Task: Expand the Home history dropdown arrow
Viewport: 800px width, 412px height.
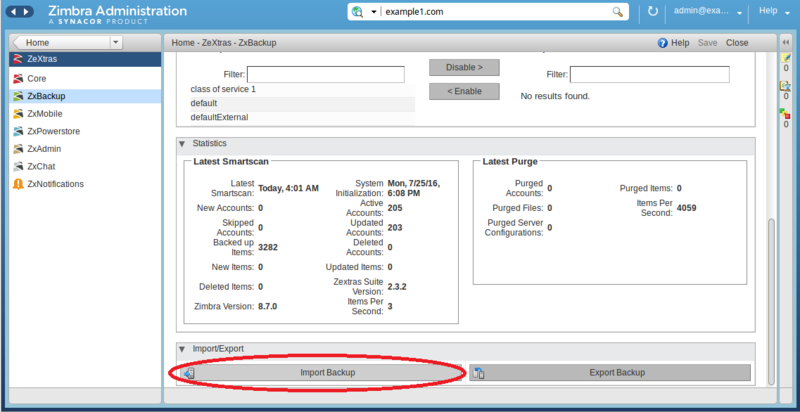Action: coord(116,43)
